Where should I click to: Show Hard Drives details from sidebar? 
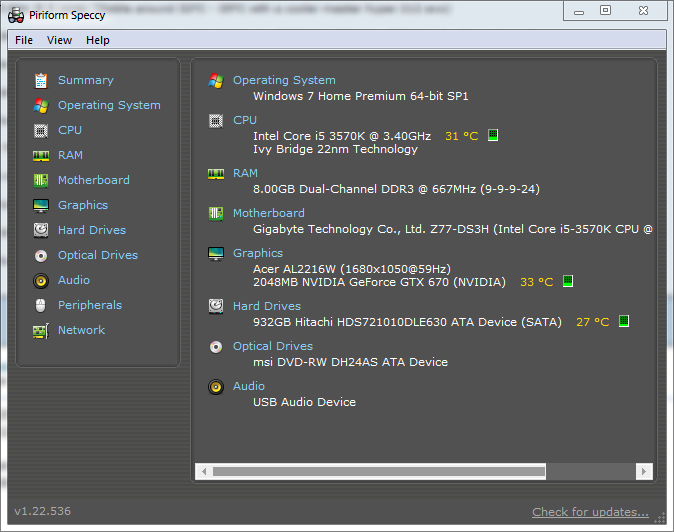pos(92,230)
